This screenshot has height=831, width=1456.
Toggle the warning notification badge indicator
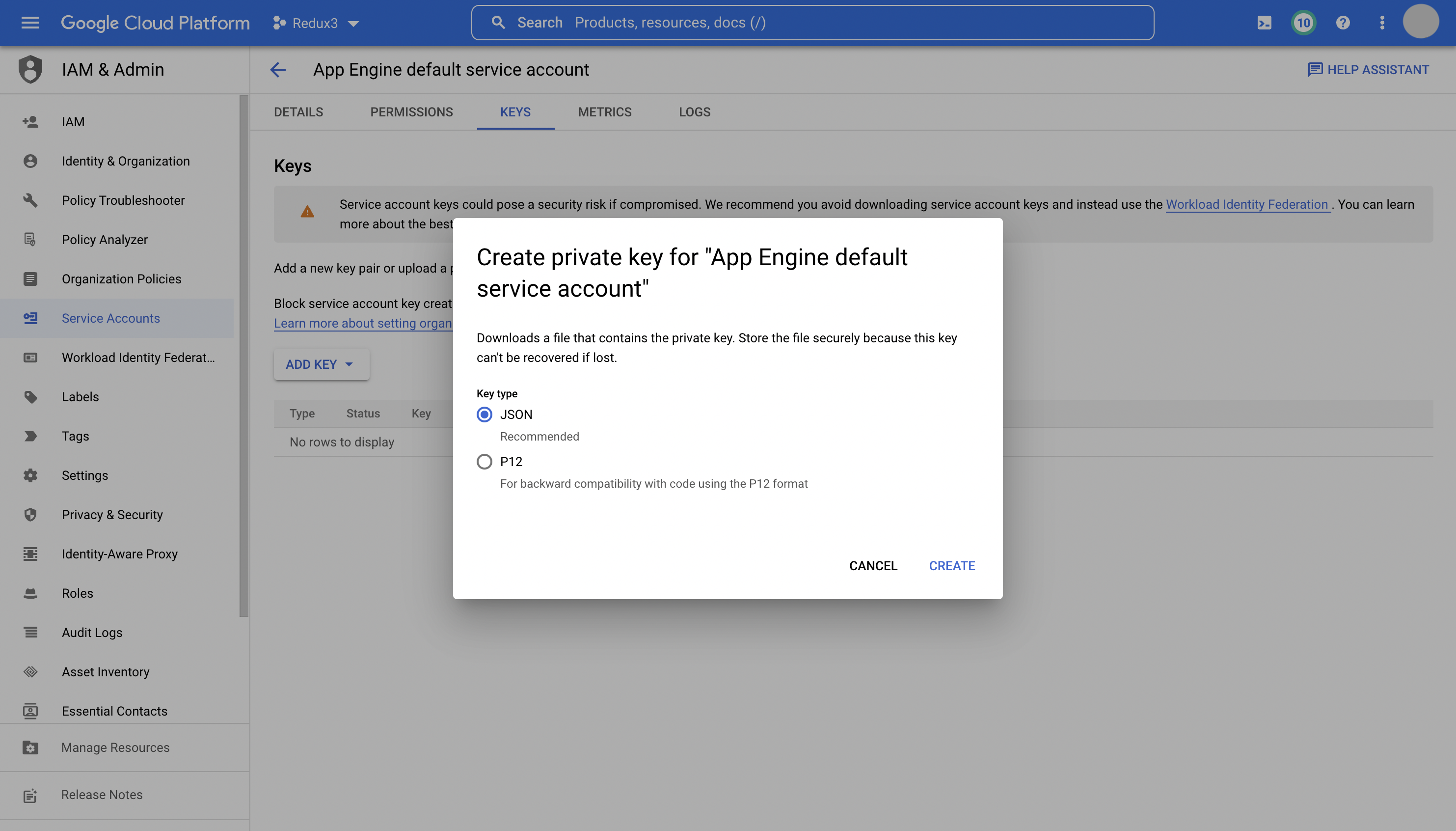(x=1304, y=23)
